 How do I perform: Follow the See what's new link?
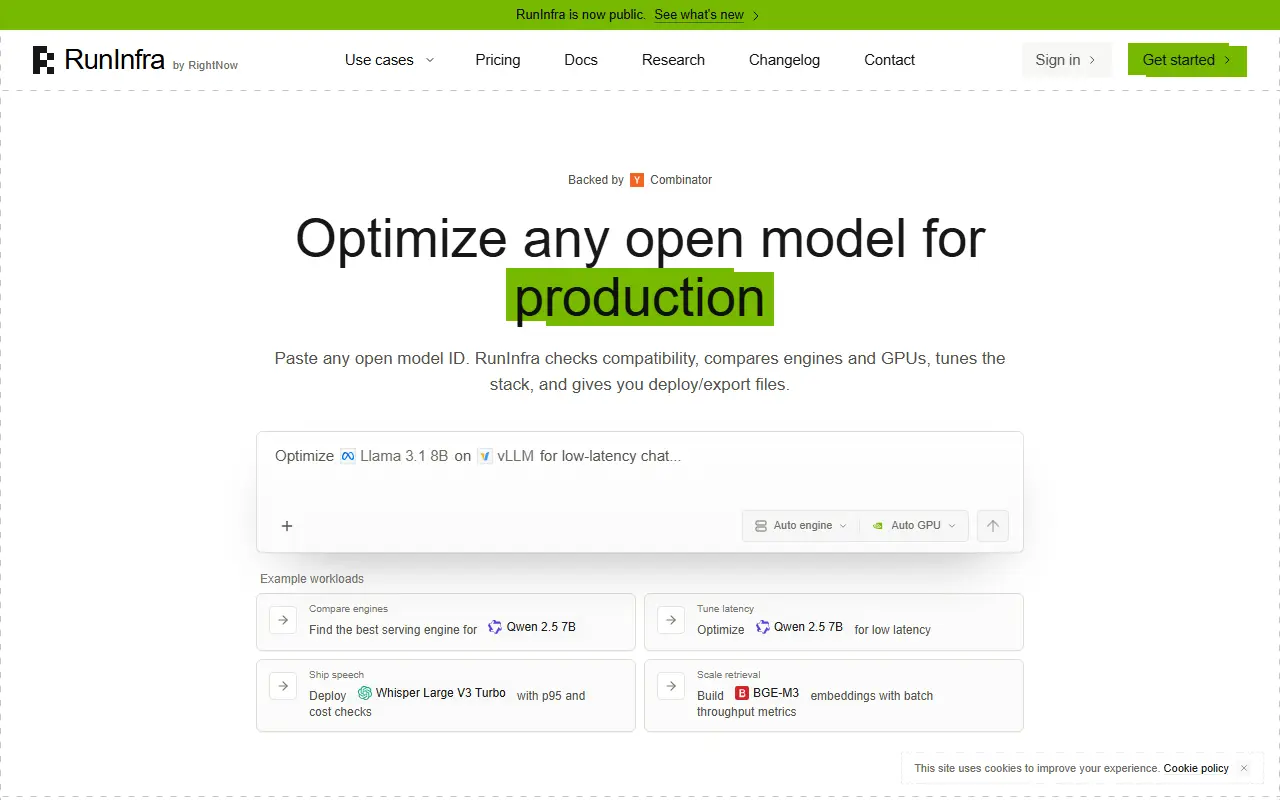point(706,15)
